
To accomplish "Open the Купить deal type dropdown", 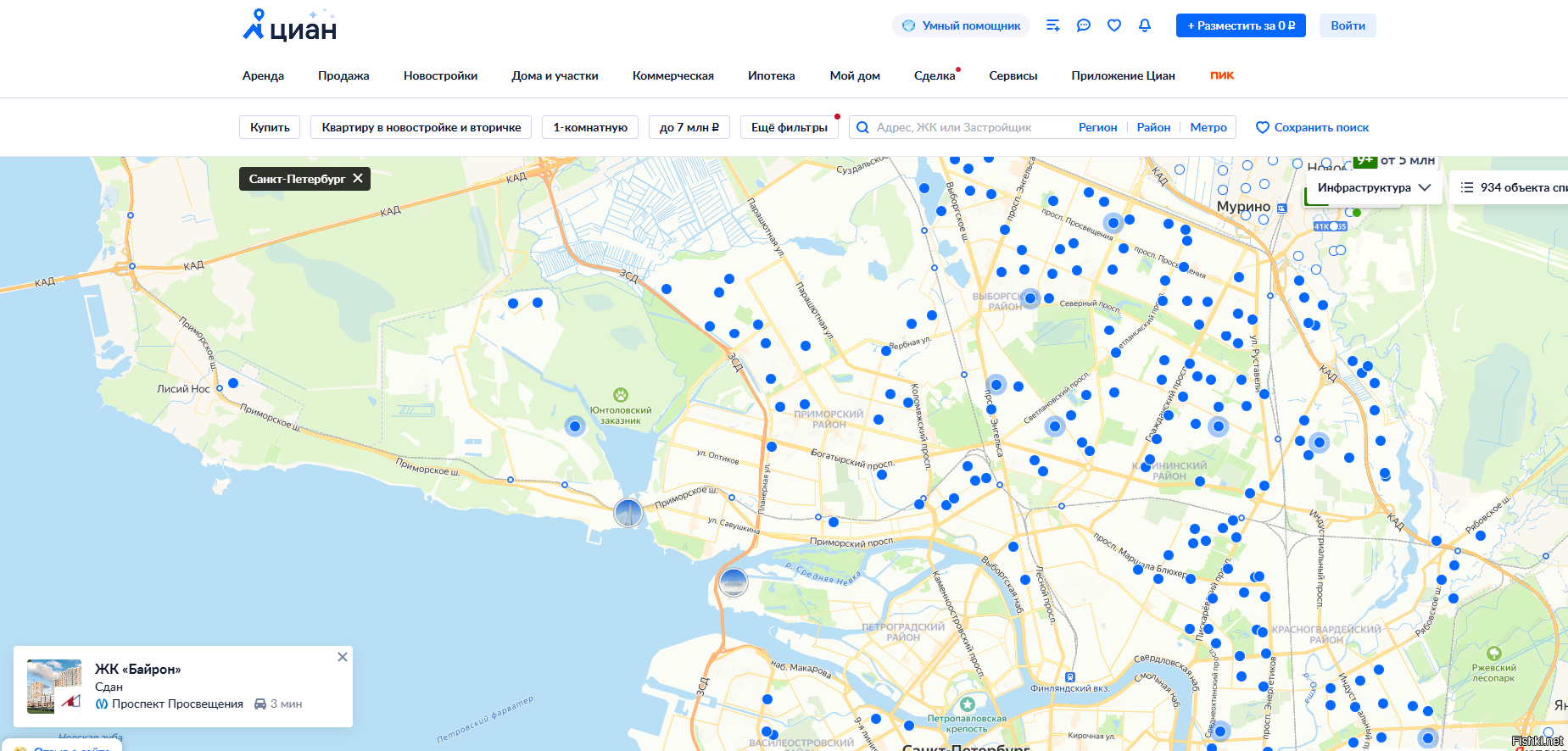I will coord(270,127).
